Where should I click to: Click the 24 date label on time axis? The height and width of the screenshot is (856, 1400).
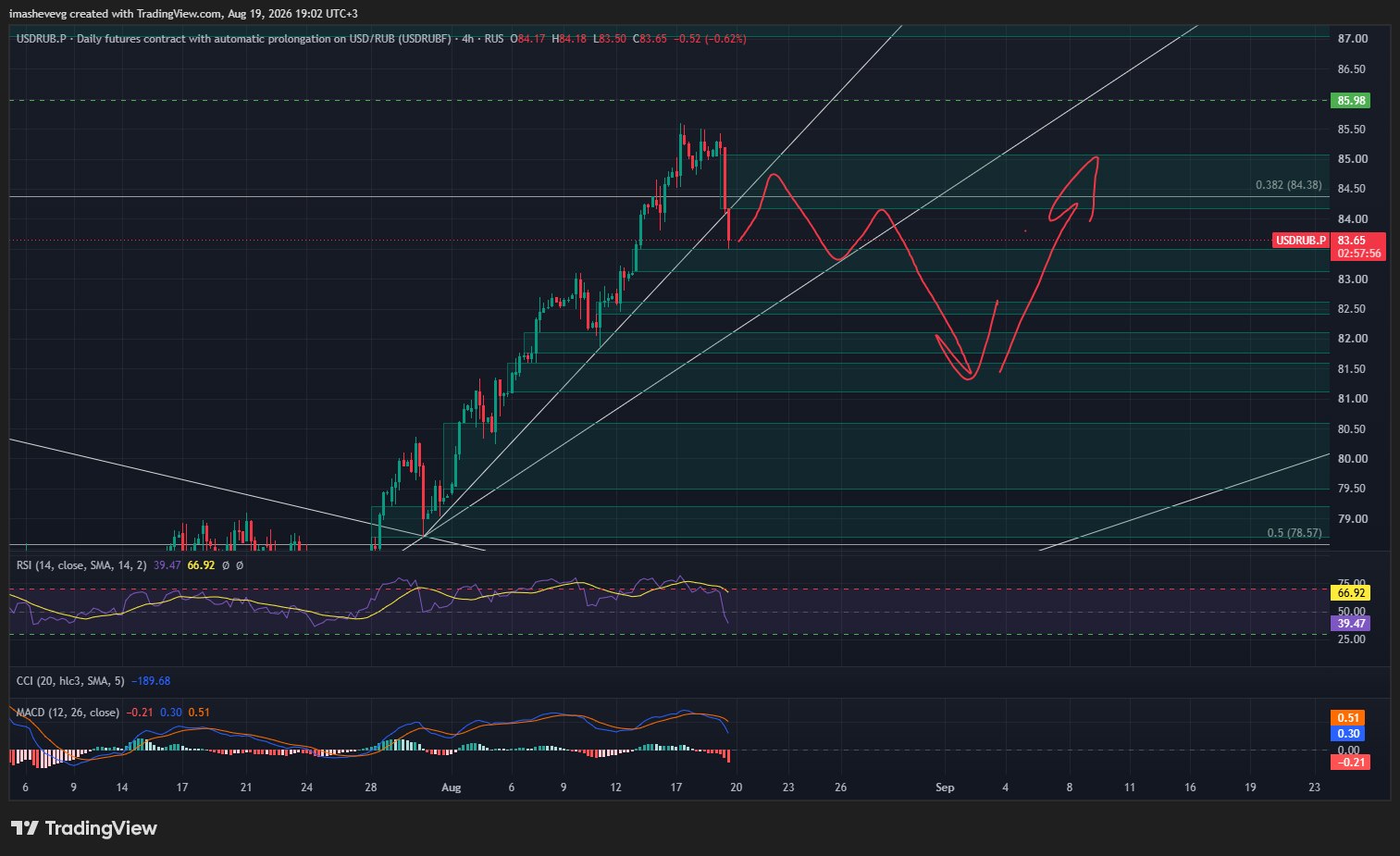(307, 788)
